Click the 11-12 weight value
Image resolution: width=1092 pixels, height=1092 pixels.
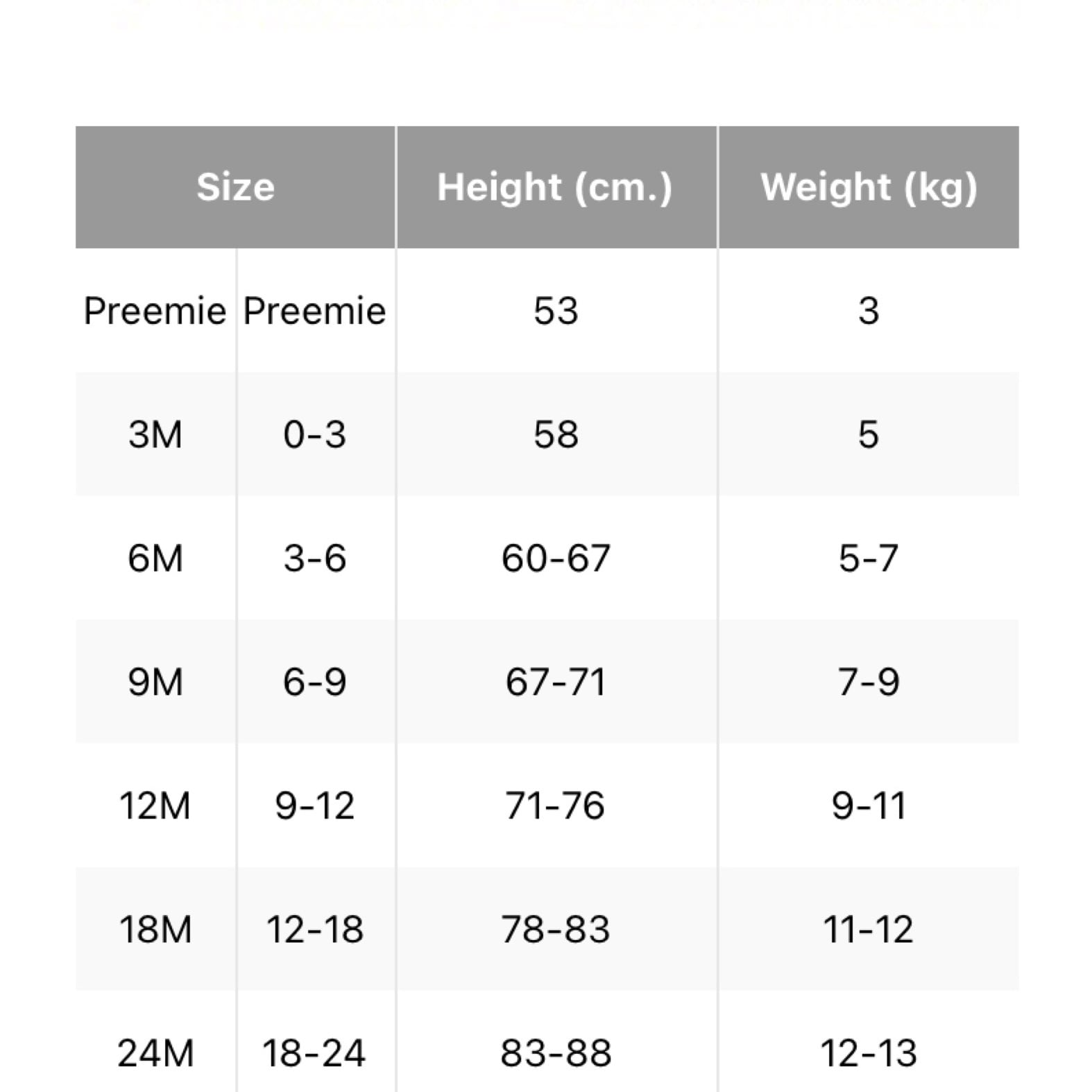869,929
